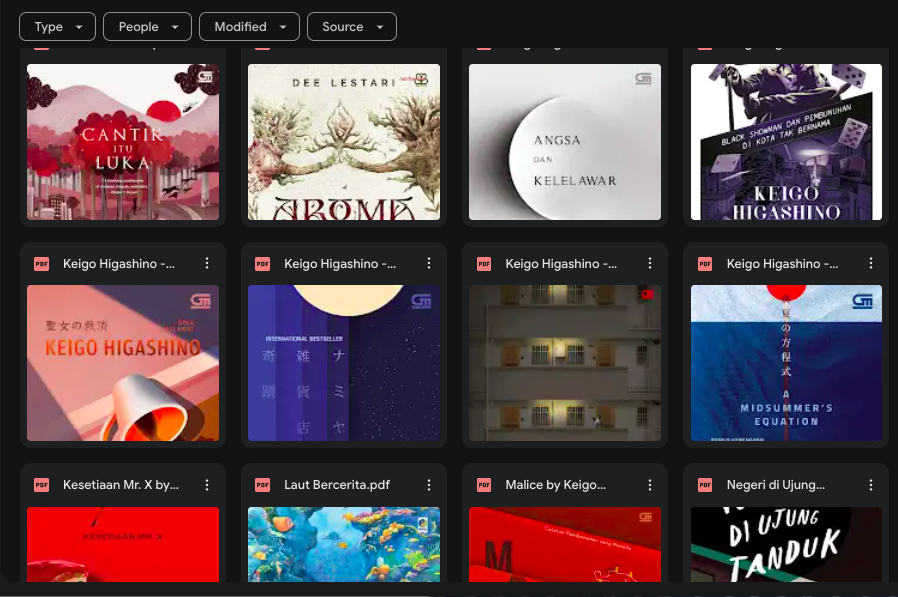Select 'Keigo Higashino -...' title on purple moon card
This screenshot has height=597, width=898.
[340, 264]
